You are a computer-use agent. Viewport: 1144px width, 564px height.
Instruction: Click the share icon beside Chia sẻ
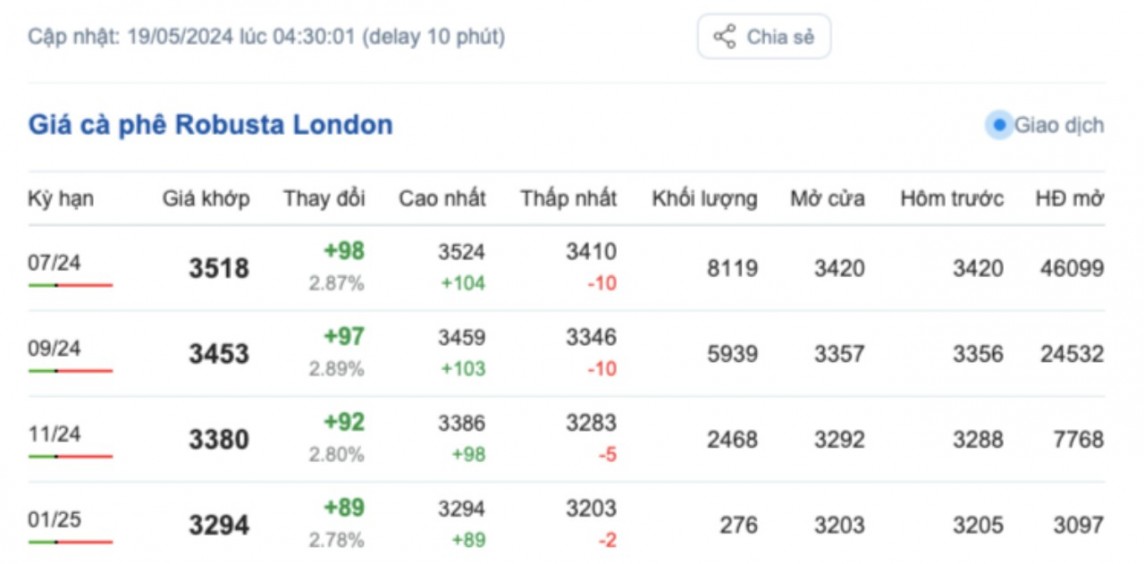(x=724, y=37)
